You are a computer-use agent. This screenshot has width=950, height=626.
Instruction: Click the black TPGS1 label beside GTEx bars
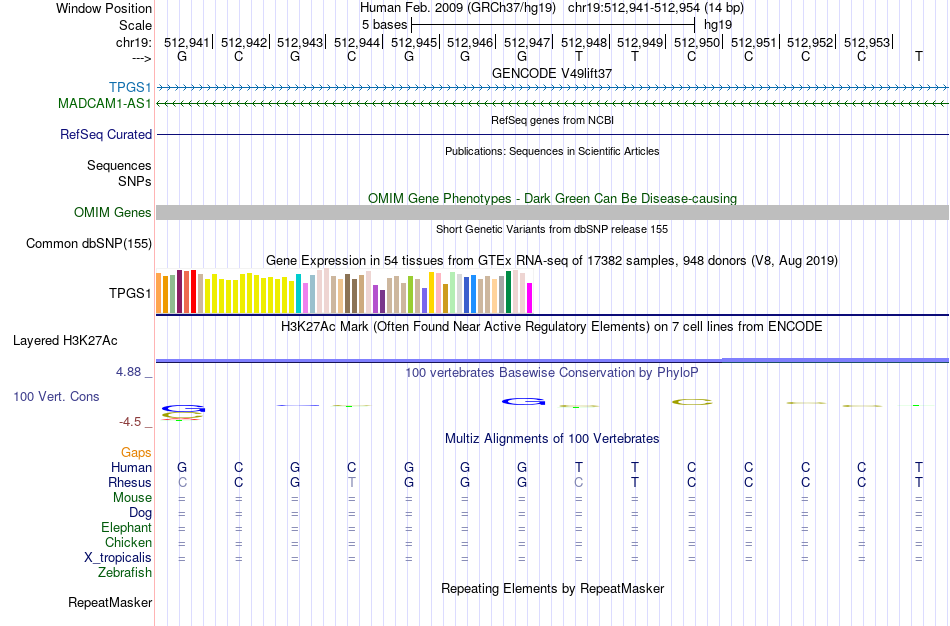[x=130, y=293]
